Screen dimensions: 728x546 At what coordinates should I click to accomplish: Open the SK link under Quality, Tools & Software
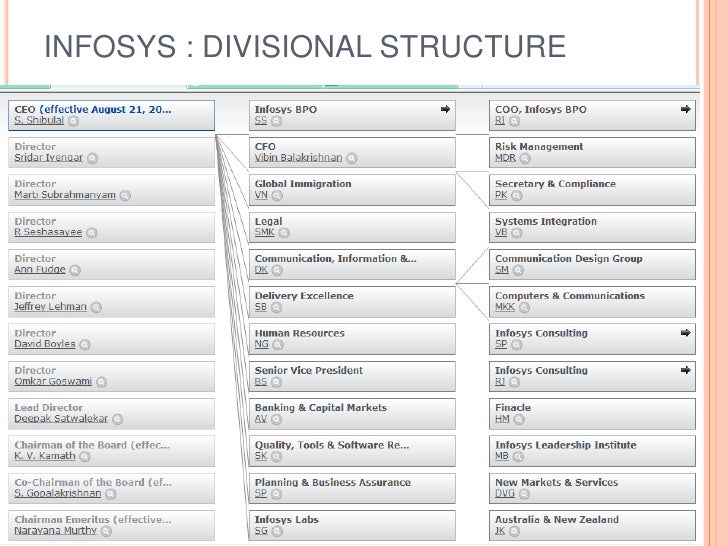[x=260, y=455]
